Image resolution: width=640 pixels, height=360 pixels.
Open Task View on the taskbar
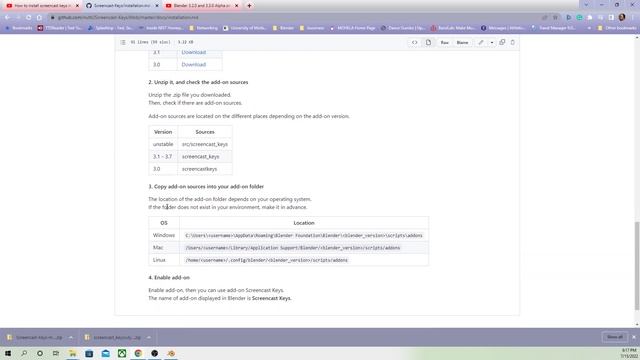click(56, 353)
